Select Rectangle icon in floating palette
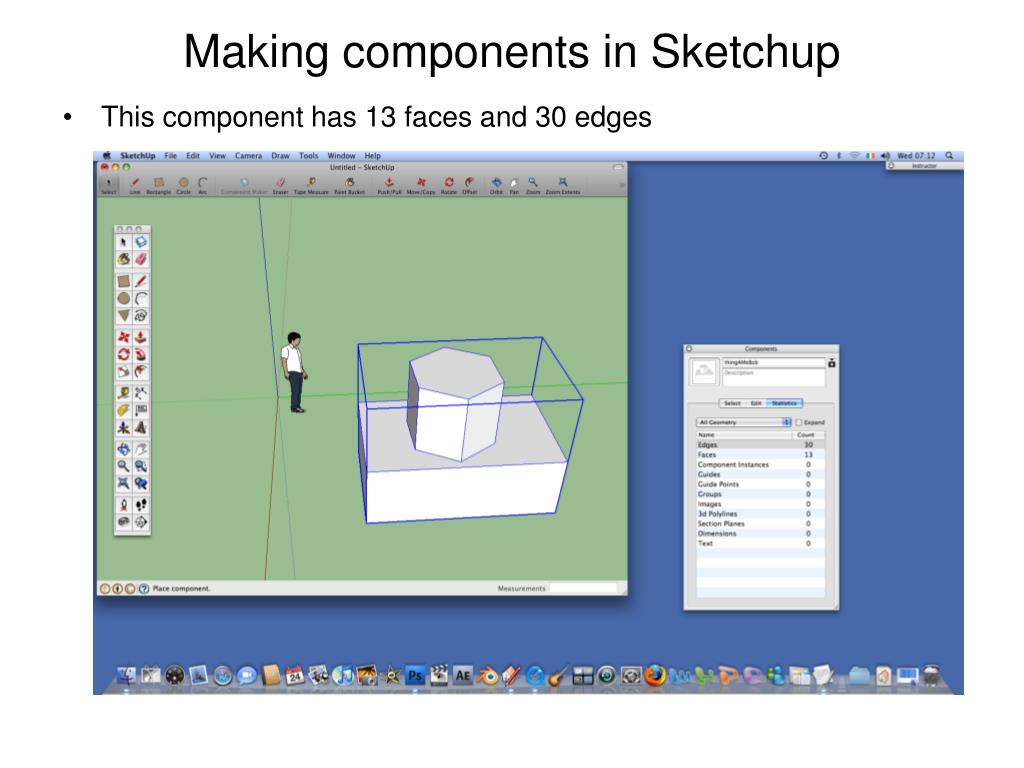The width and height of the screenshot is (1024, 768). click(x=123, y=281)
